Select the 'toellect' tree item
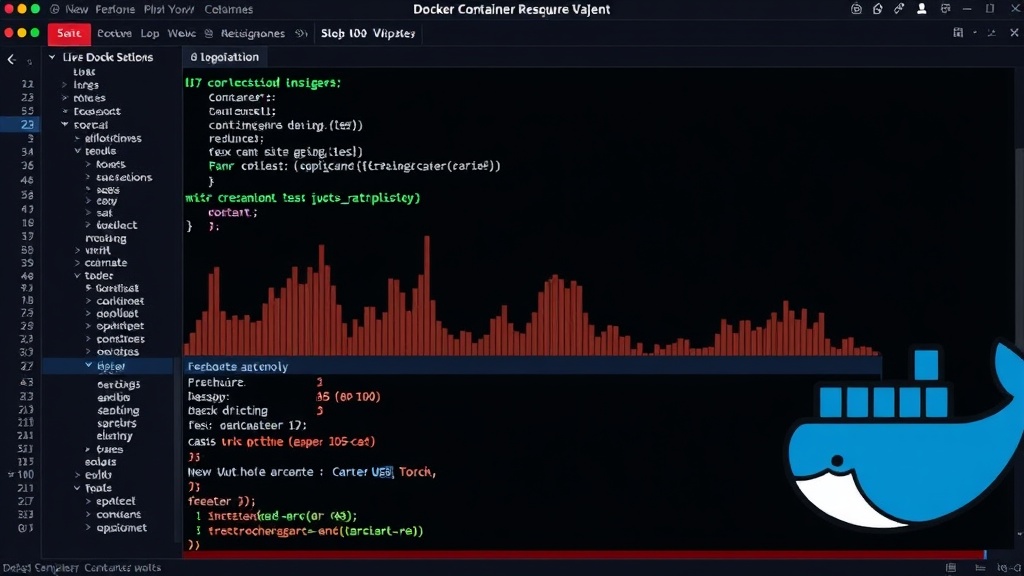The height and width of the screenshot is (576, 1024). (x=117, y=225)
